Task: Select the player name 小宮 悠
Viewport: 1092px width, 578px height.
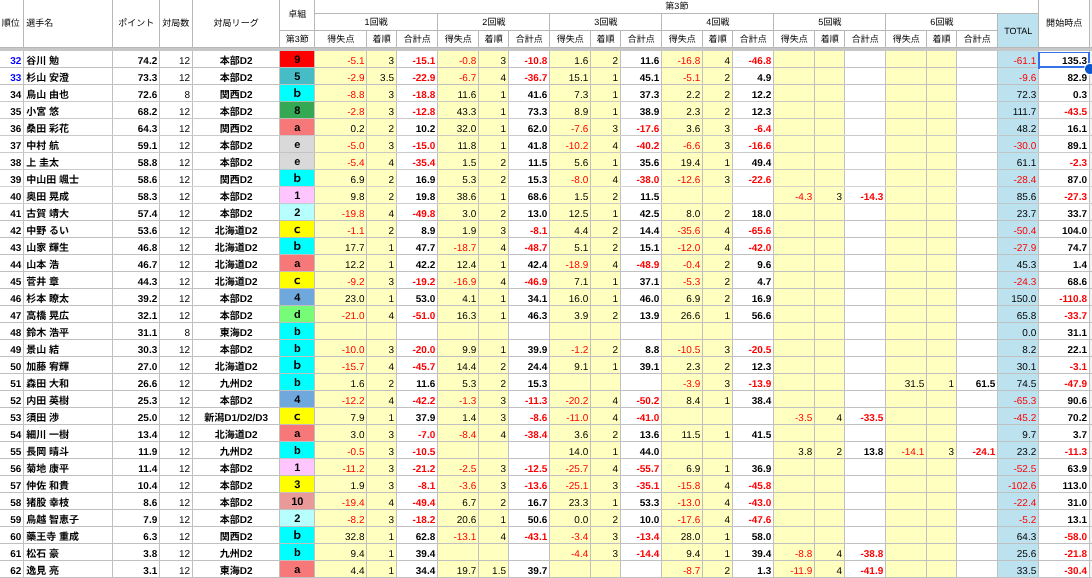Action: coord(42,111)
